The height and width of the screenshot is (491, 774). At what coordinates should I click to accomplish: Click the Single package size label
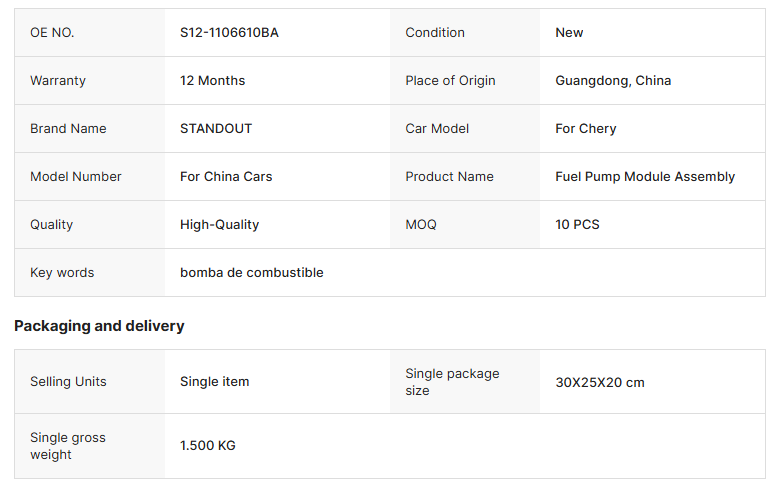click(452, 382)
